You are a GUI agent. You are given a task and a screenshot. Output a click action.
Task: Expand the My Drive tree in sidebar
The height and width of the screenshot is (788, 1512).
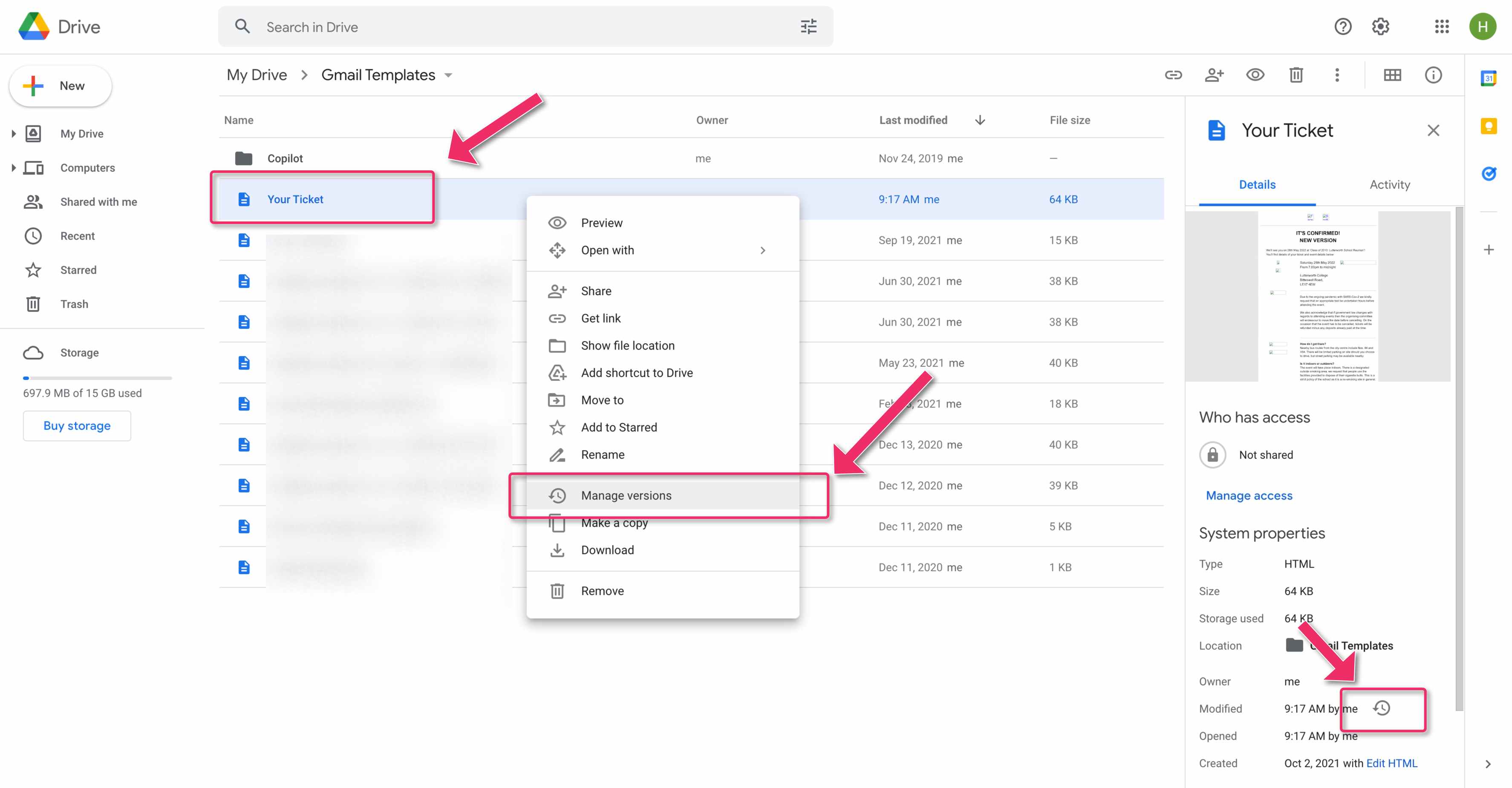(14, 134)
